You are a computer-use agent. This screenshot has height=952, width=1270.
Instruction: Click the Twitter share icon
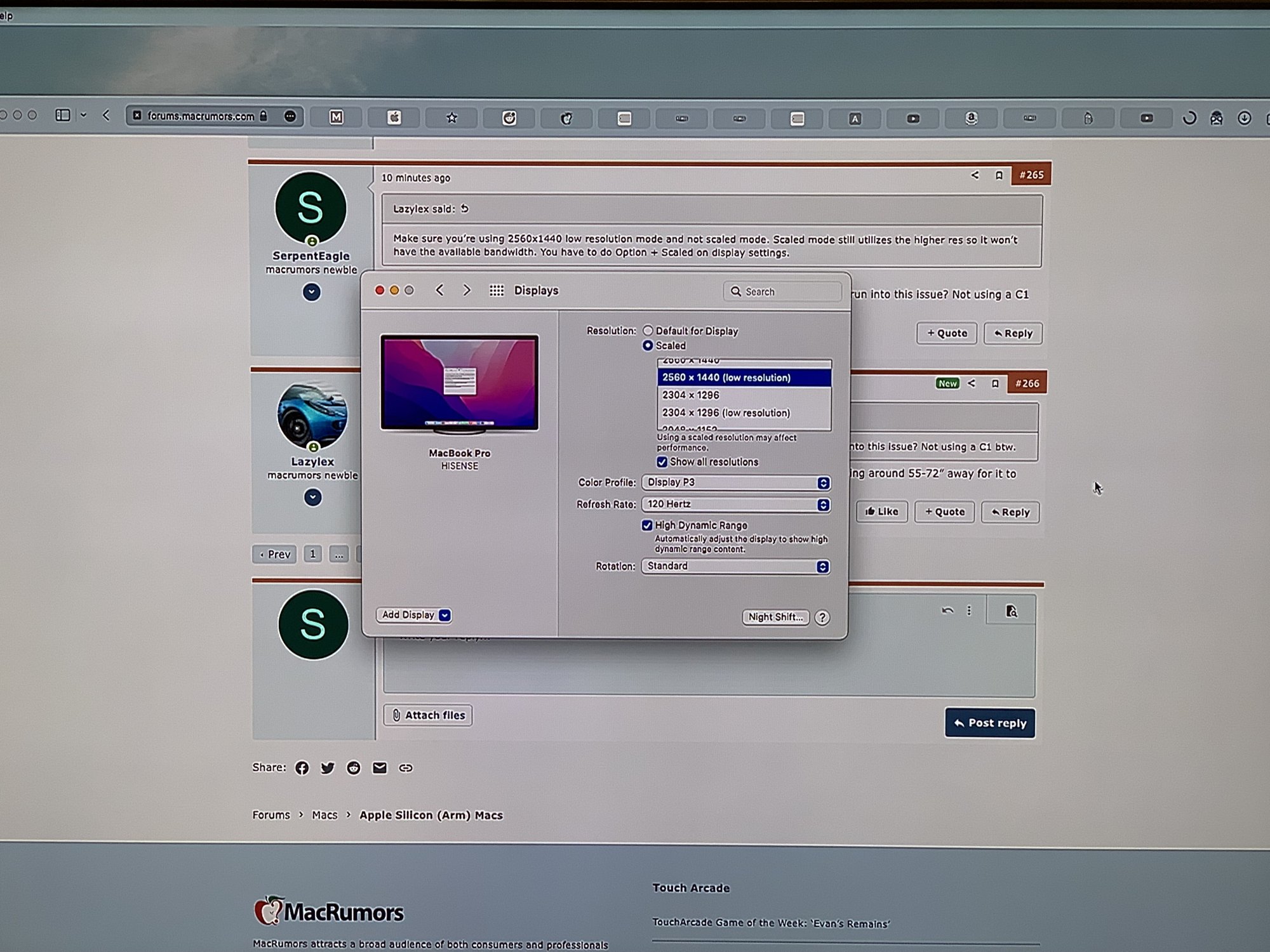[x=328, y=768]
